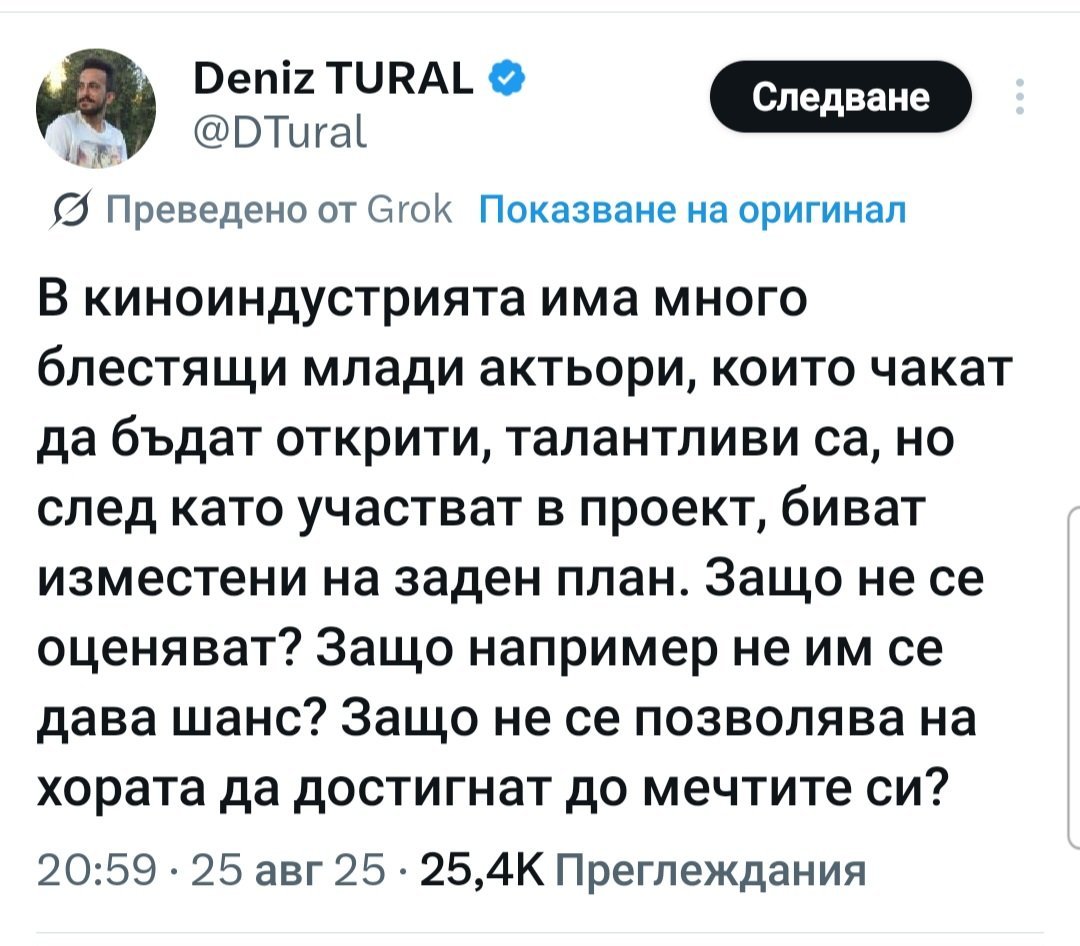1080x946 pixels.
Task: Open the three-dot more options menu
Action: point(1019,97)
